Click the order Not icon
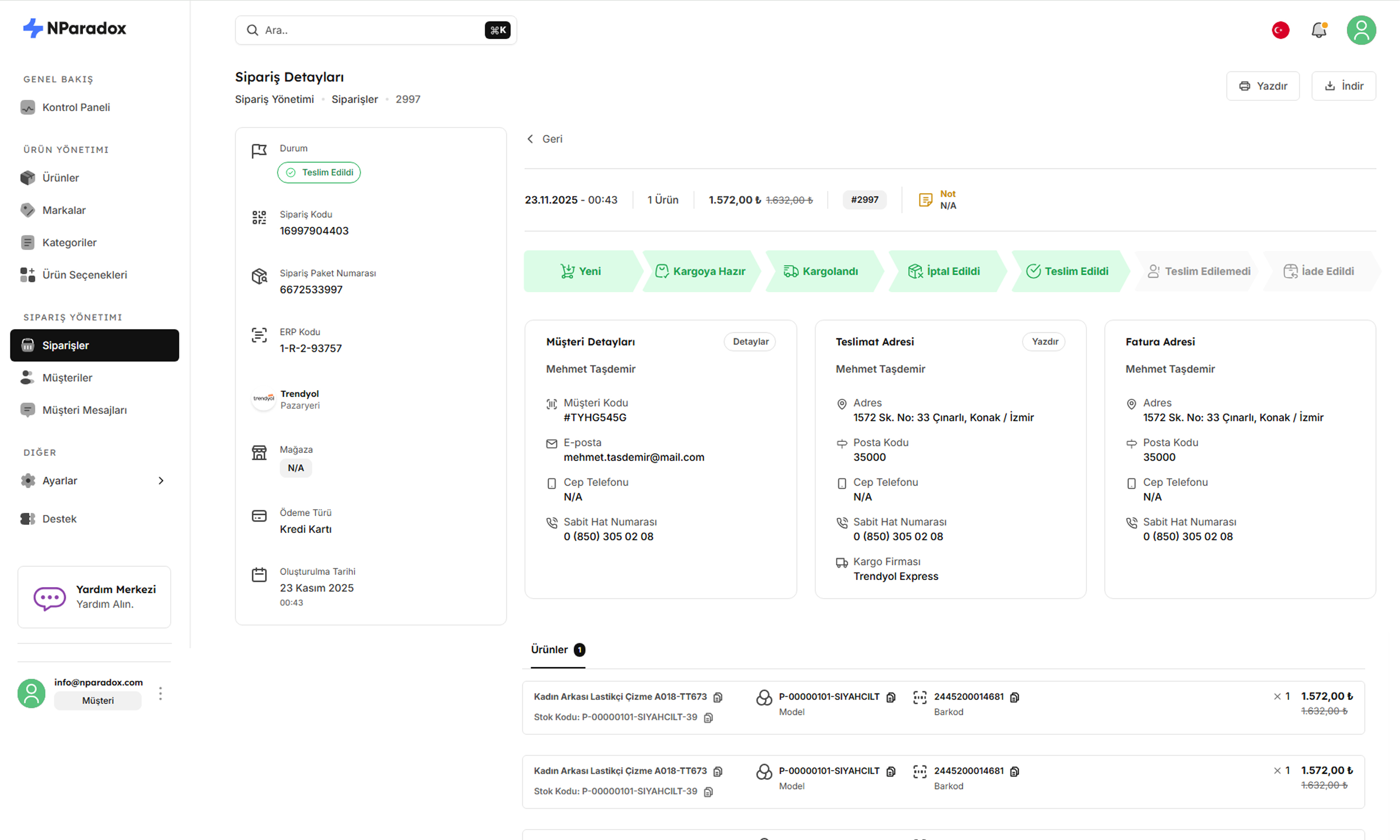The width and height of the screenshot is (1400, 840). click(925, 200)
